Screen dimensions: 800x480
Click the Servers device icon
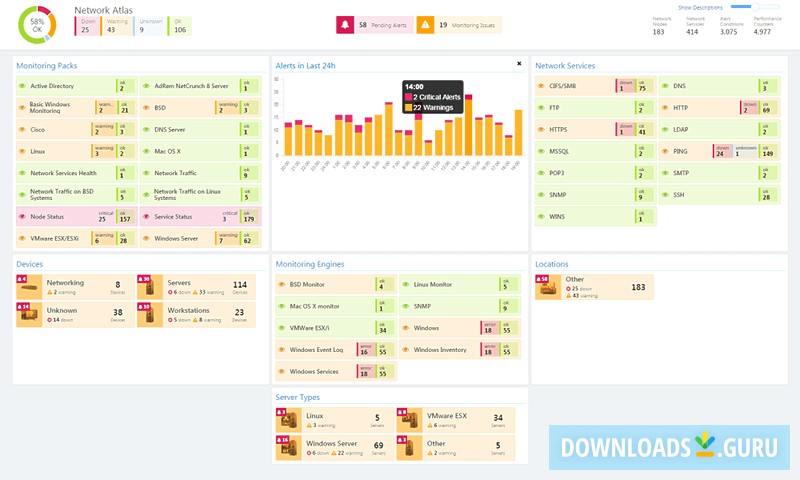click(149, 287)
